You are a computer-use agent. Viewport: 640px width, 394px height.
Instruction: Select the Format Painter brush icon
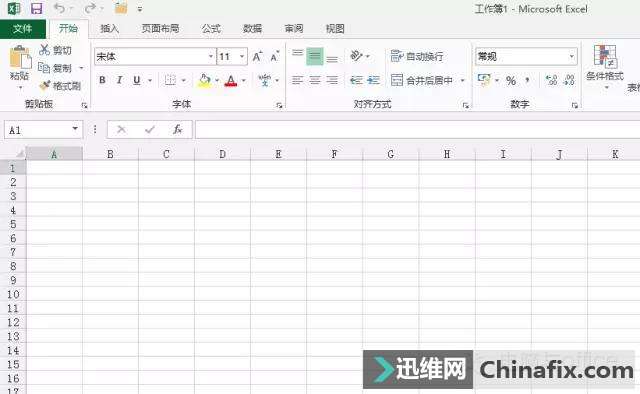[x=44, y=86]
